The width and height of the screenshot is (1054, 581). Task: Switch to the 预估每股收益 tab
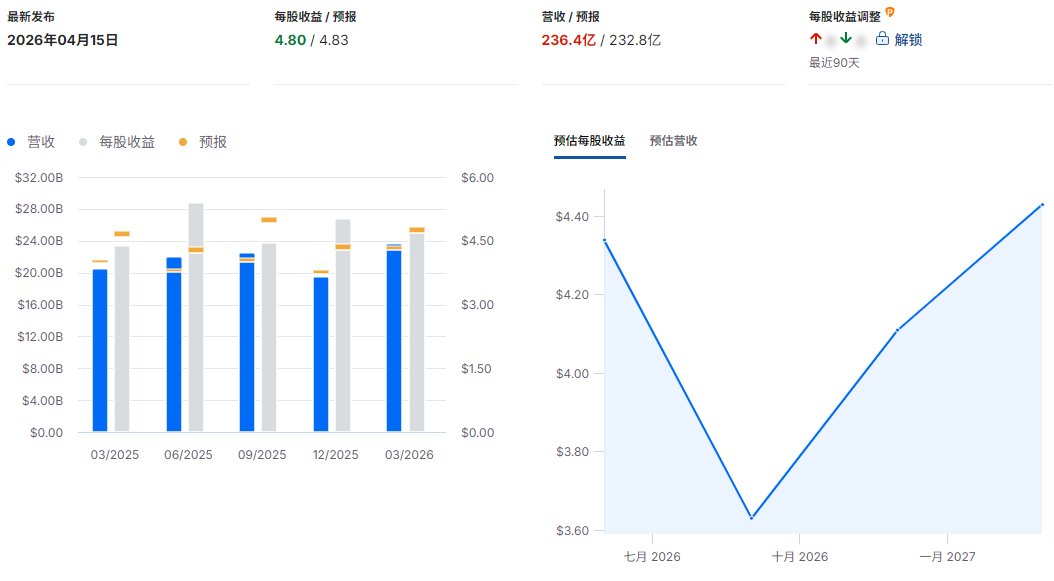590,141
